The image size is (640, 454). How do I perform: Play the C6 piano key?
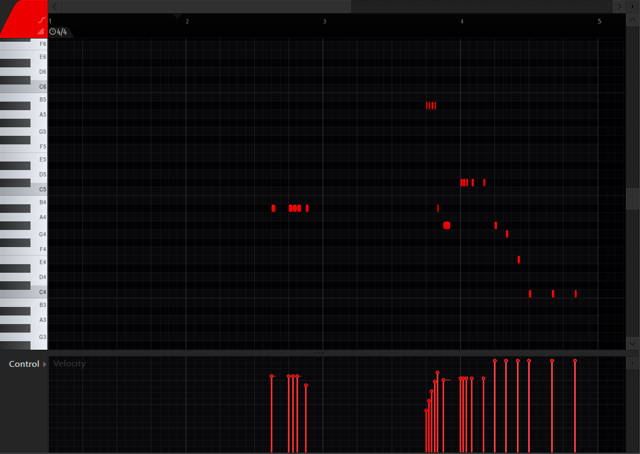point(24,87)
